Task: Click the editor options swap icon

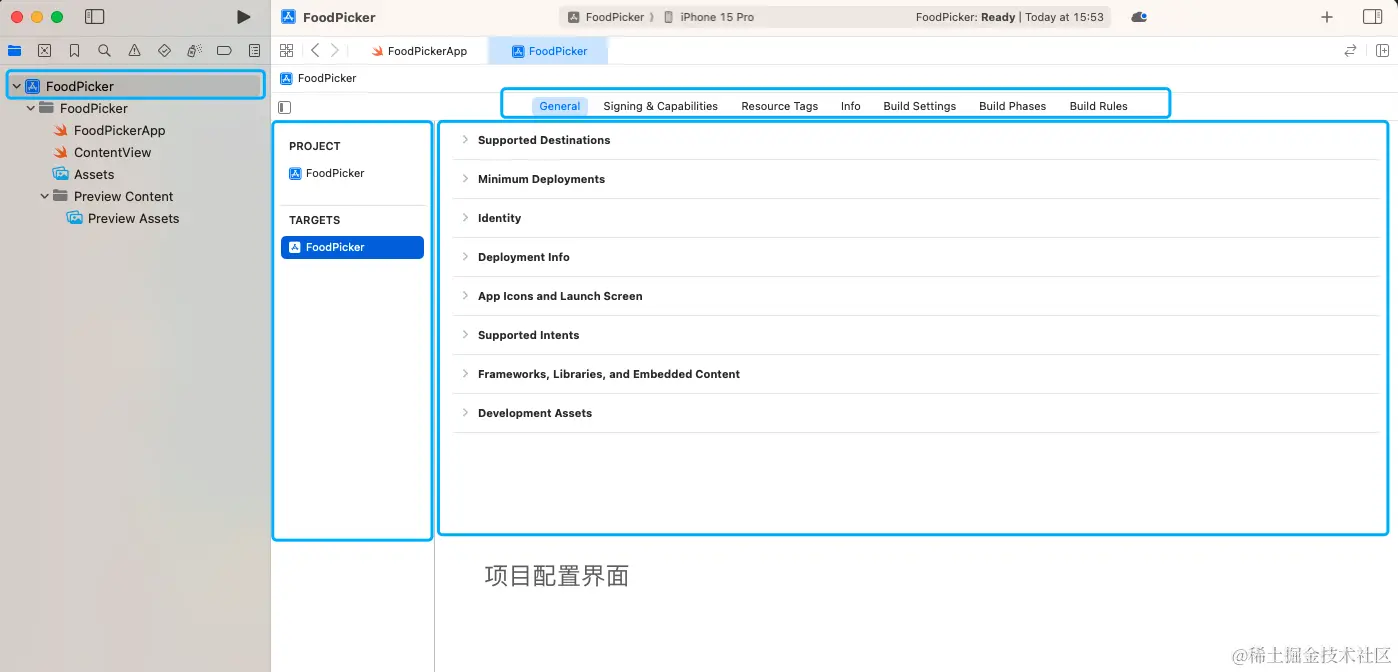Action: coord(1351,50)
